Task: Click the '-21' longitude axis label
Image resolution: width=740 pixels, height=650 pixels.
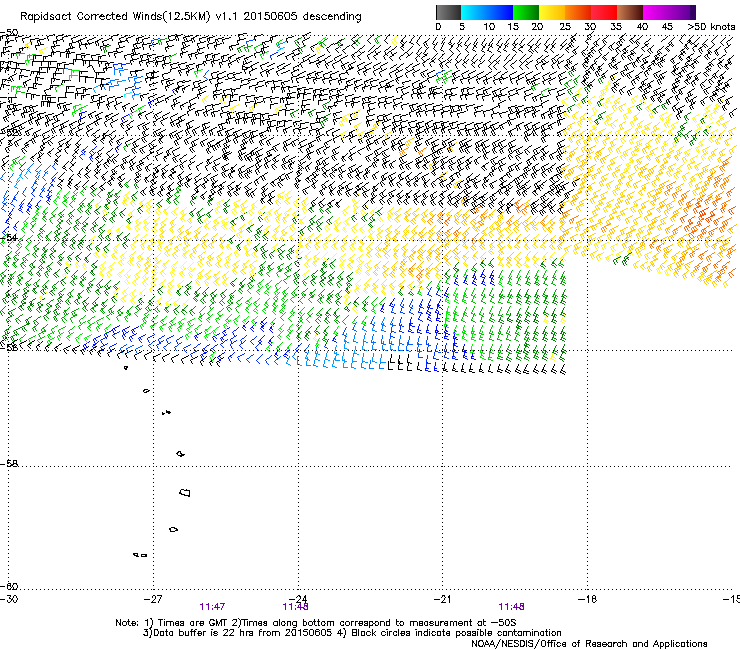Action: 442,599
